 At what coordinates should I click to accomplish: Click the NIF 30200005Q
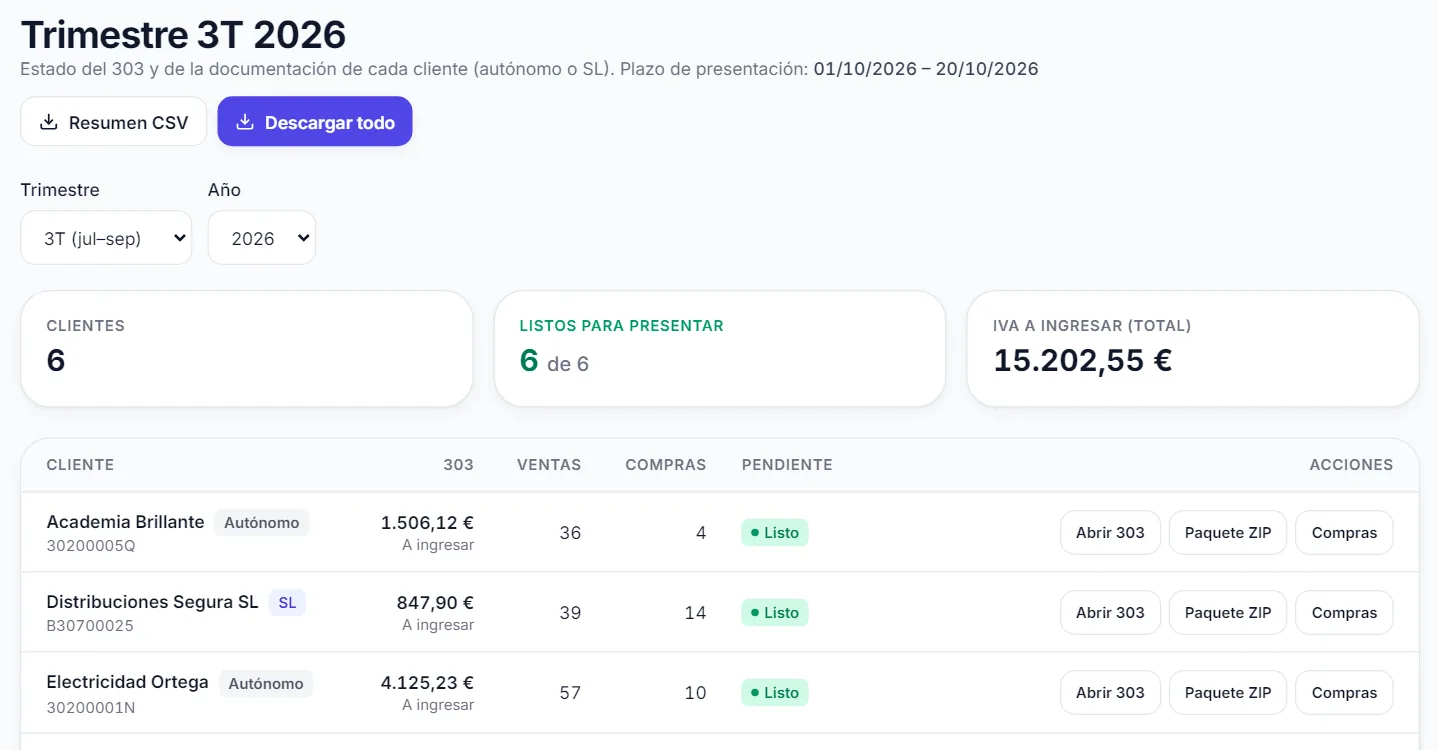91,546
